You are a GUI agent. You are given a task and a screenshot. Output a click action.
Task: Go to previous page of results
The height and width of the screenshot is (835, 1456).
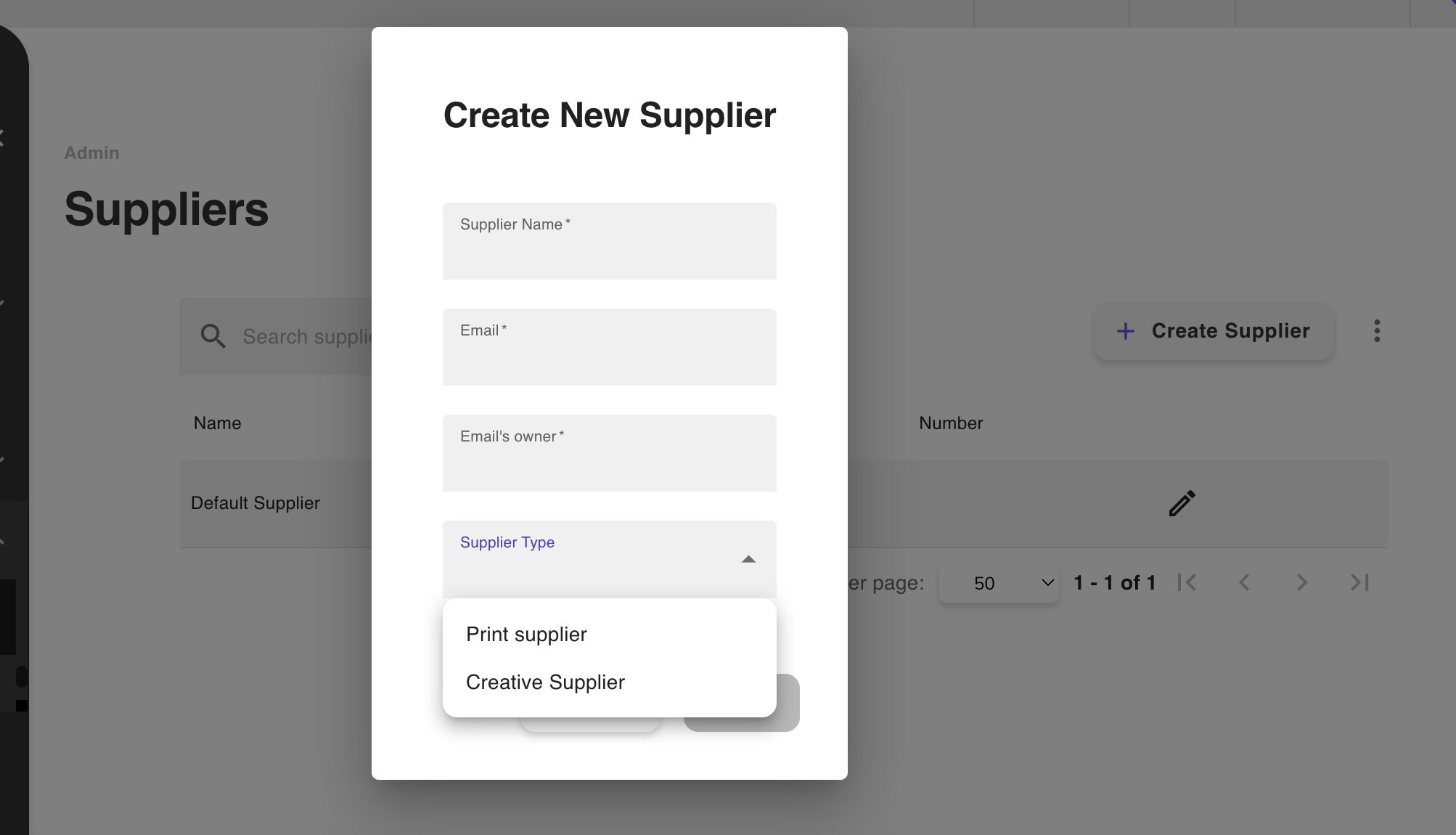coord(1244,582)
